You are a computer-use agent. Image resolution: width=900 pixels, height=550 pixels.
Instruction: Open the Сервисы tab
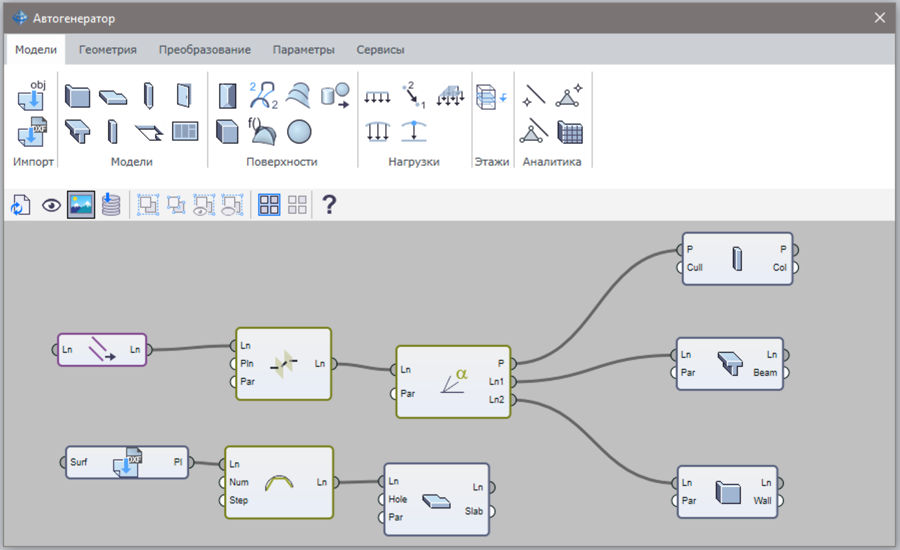pyautogui.click(x=381, y=49)
